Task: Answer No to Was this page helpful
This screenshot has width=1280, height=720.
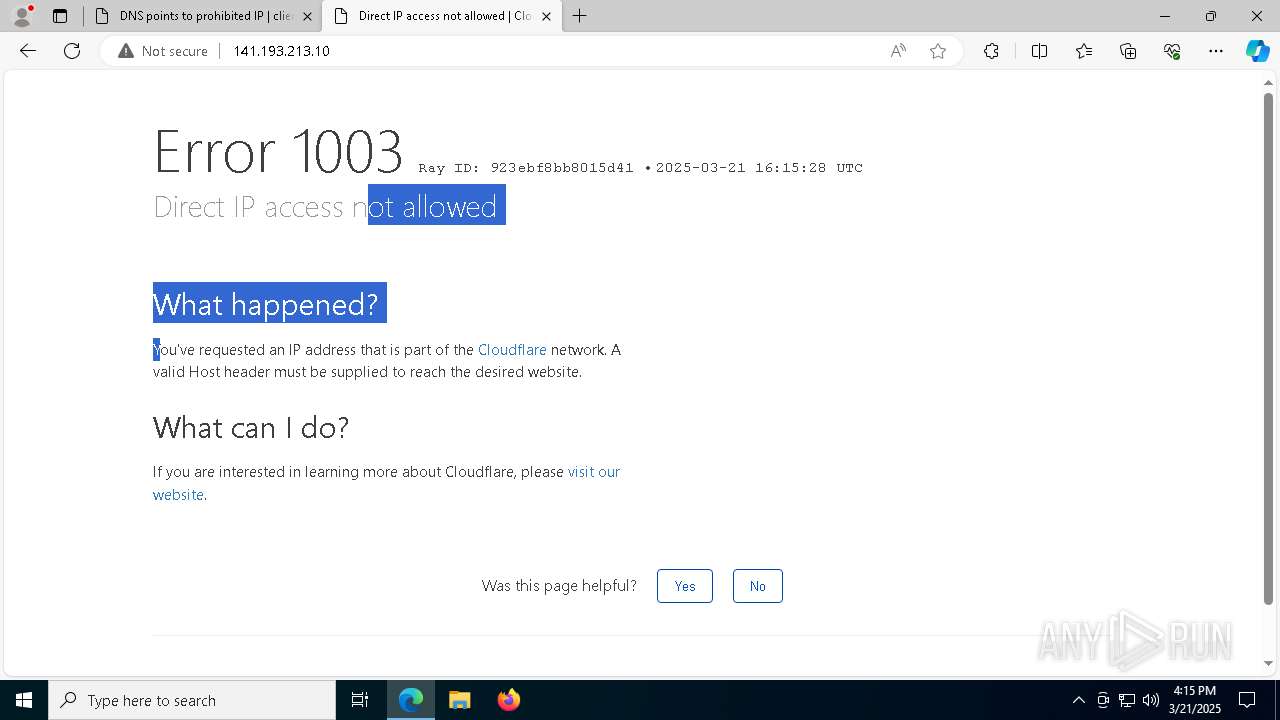Action: coord(758,586)
